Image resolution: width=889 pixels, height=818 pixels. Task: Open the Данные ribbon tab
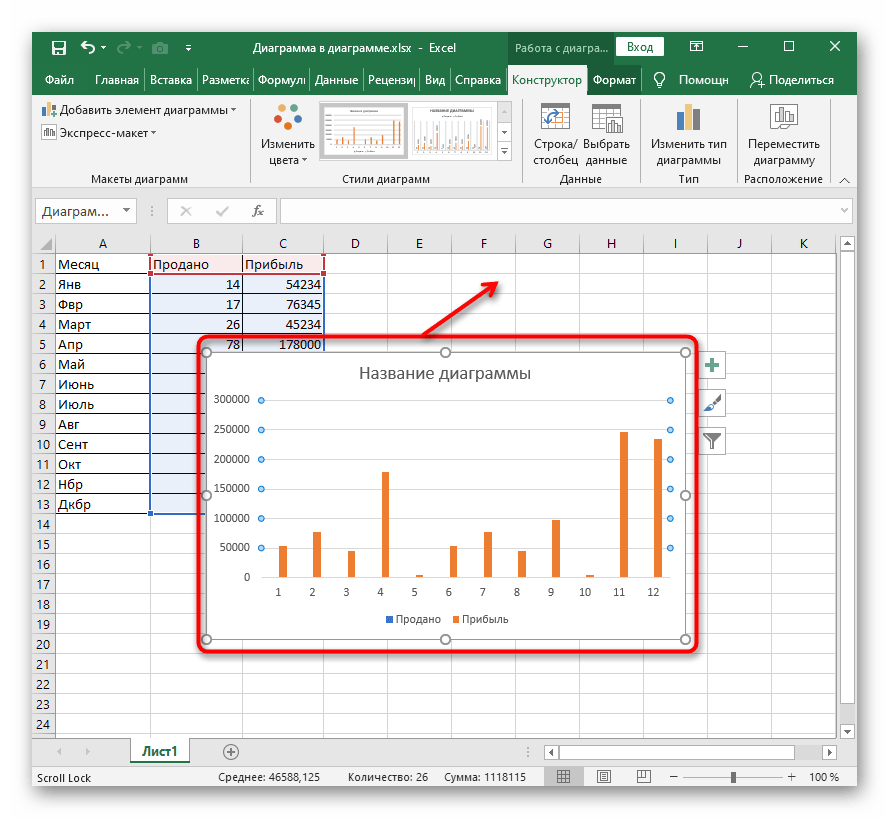[336, 80]
